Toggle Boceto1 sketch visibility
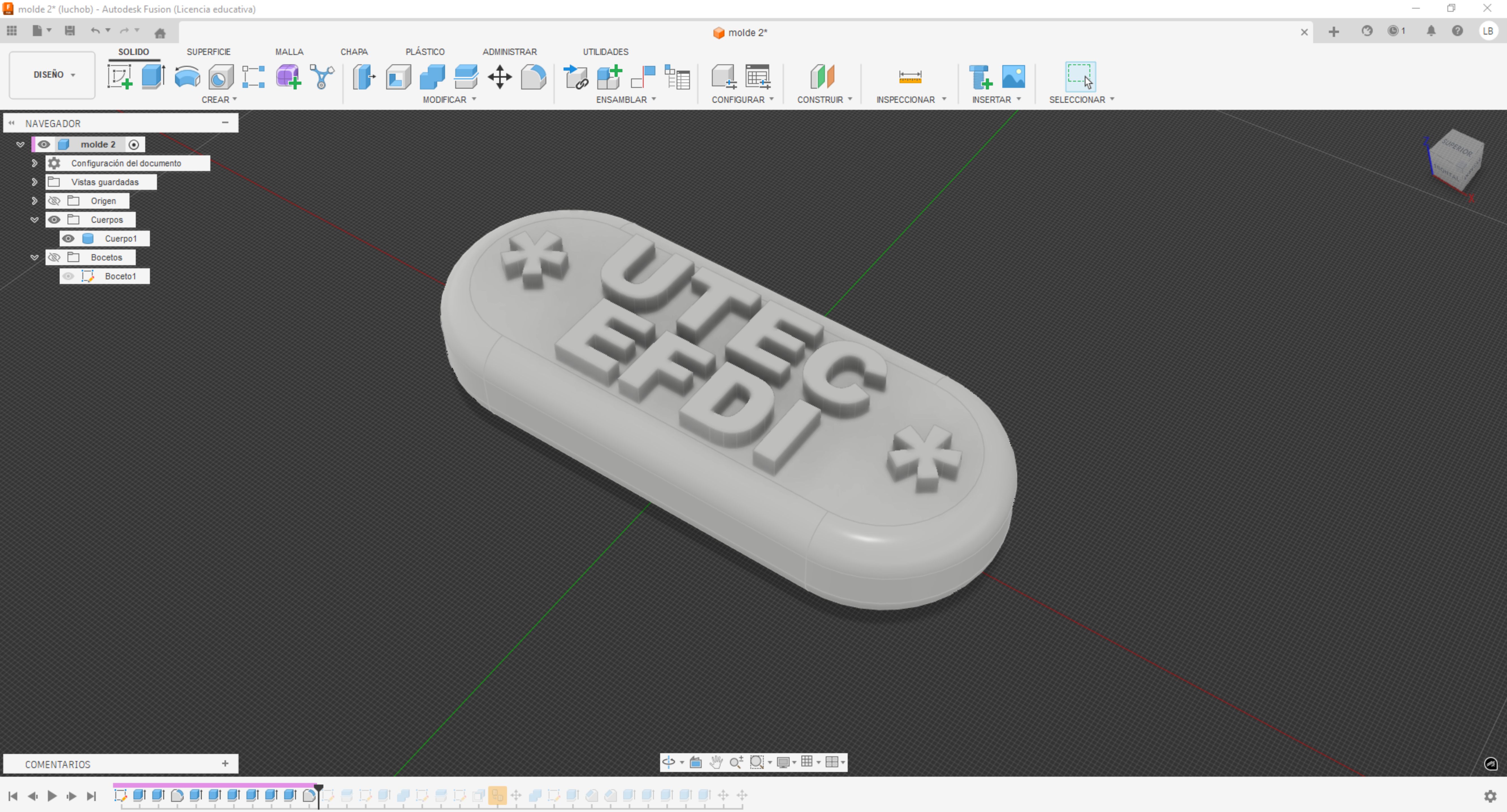 (x=68, y=276)
